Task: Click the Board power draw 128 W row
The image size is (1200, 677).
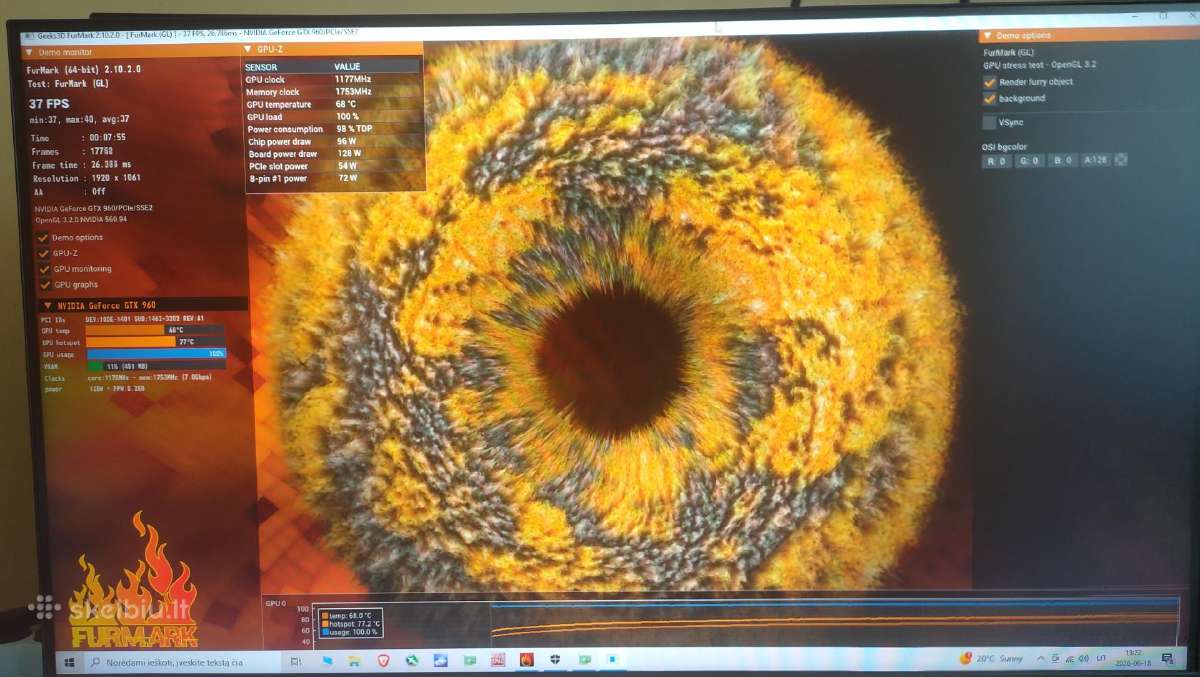Action: [x=333, y=153]
